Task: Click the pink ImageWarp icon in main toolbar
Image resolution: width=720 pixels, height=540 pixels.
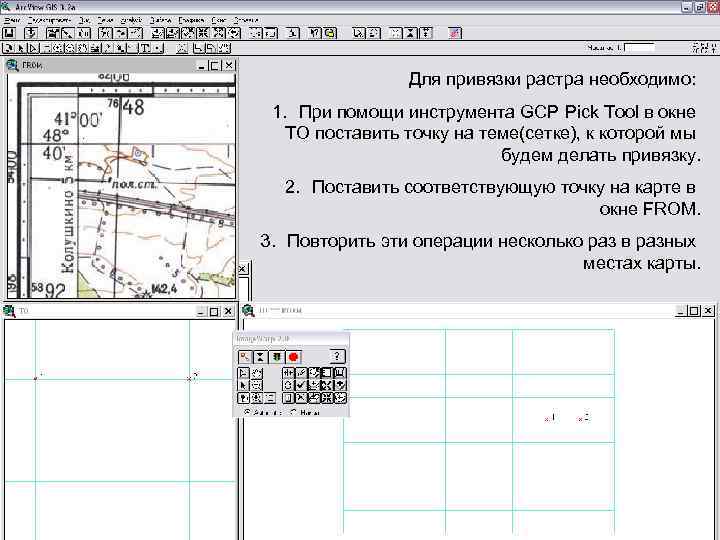Action: tap(455, 33)
